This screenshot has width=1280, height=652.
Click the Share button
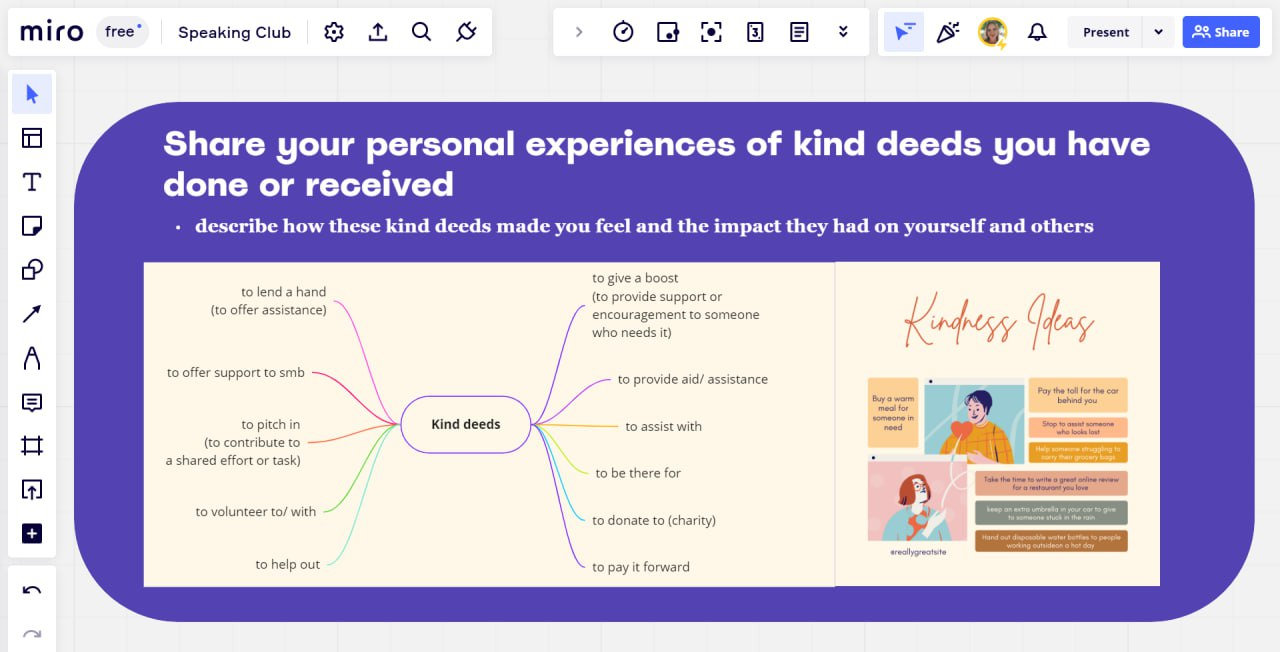pyautogui.click(x=1221, y=32)
